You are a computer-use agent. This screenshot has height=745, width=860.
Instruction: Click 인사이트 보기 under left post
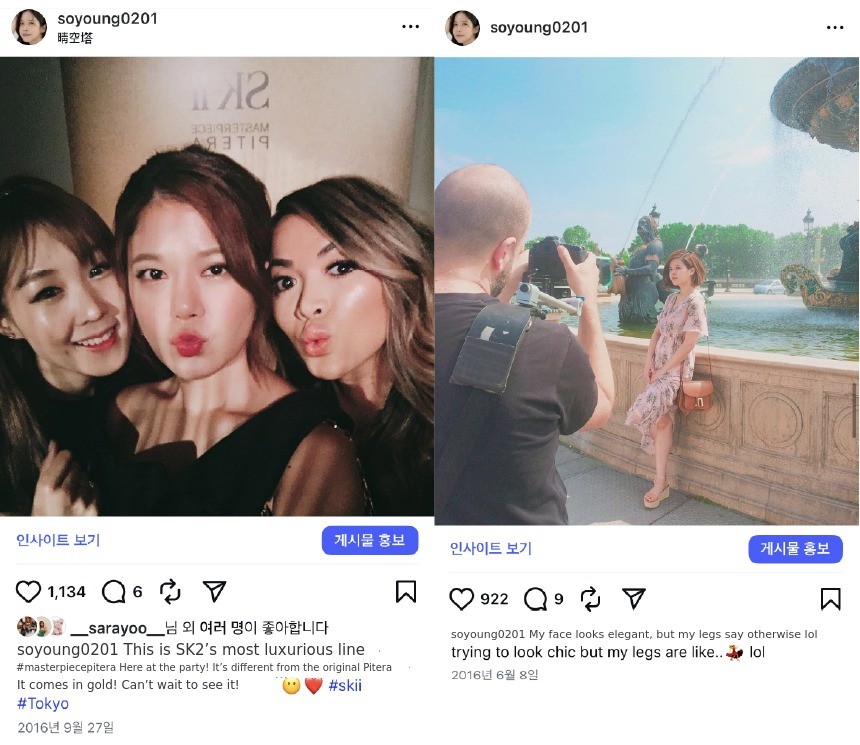[x=58, y=540]
